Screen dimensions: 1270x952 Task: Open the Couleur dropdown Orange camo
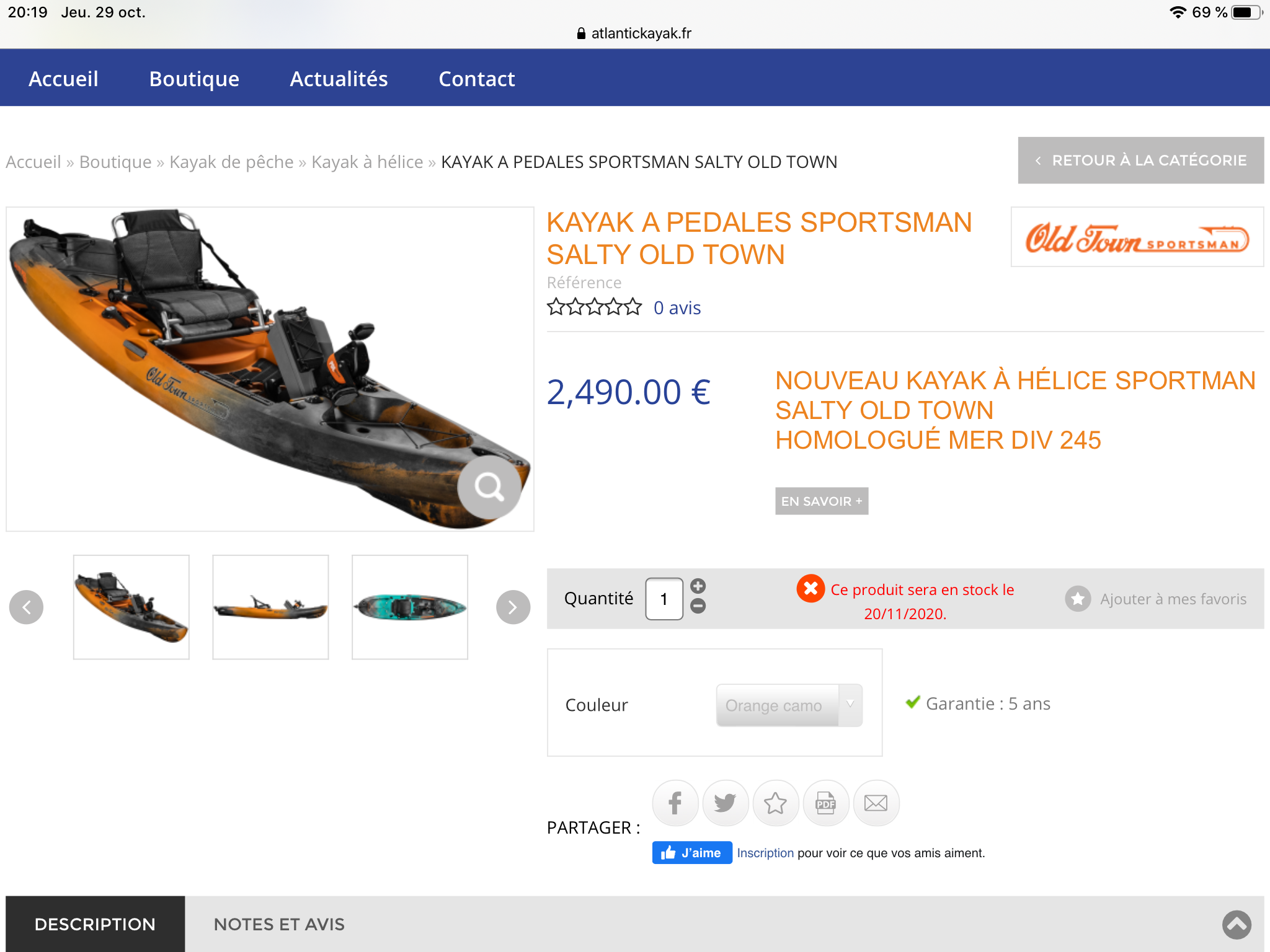pyautogui.click(x=789, y=705)
